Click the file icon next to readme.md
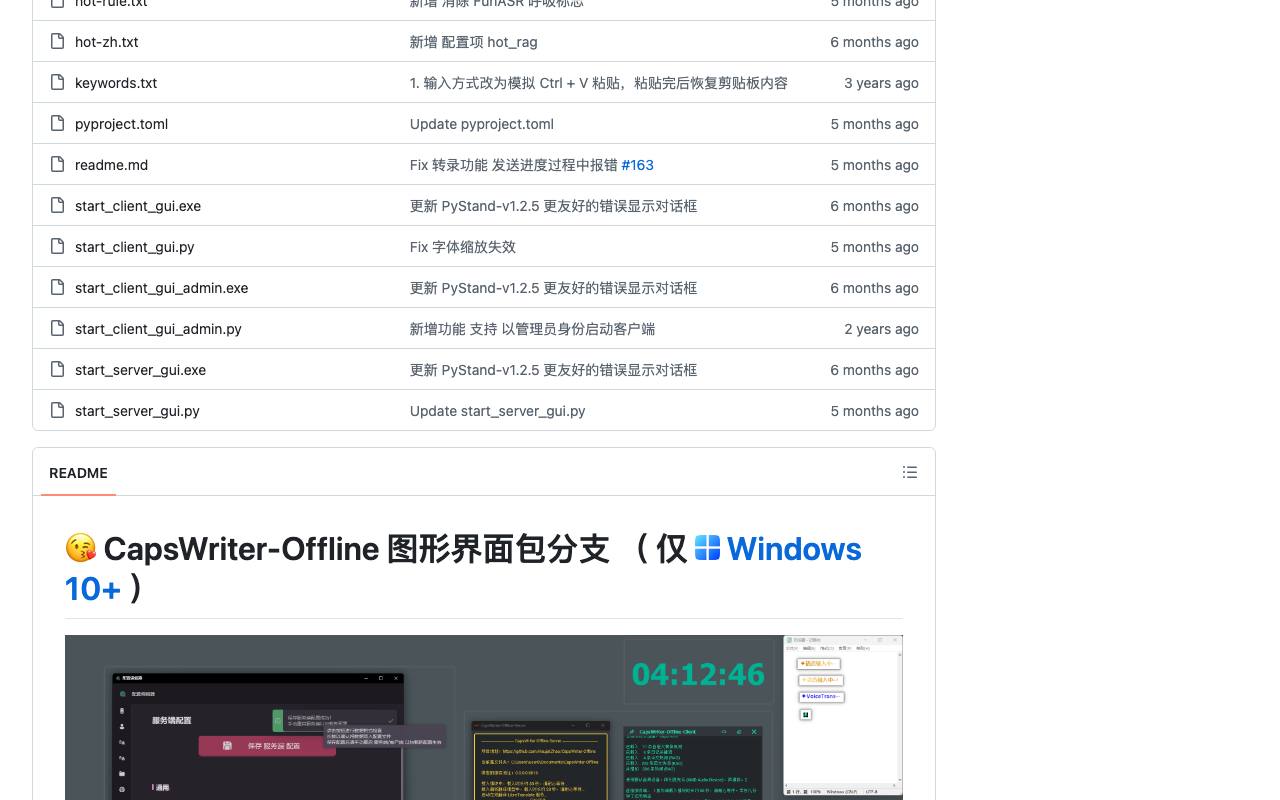This screenshot has height=800, width=1280. pos(57,165)
